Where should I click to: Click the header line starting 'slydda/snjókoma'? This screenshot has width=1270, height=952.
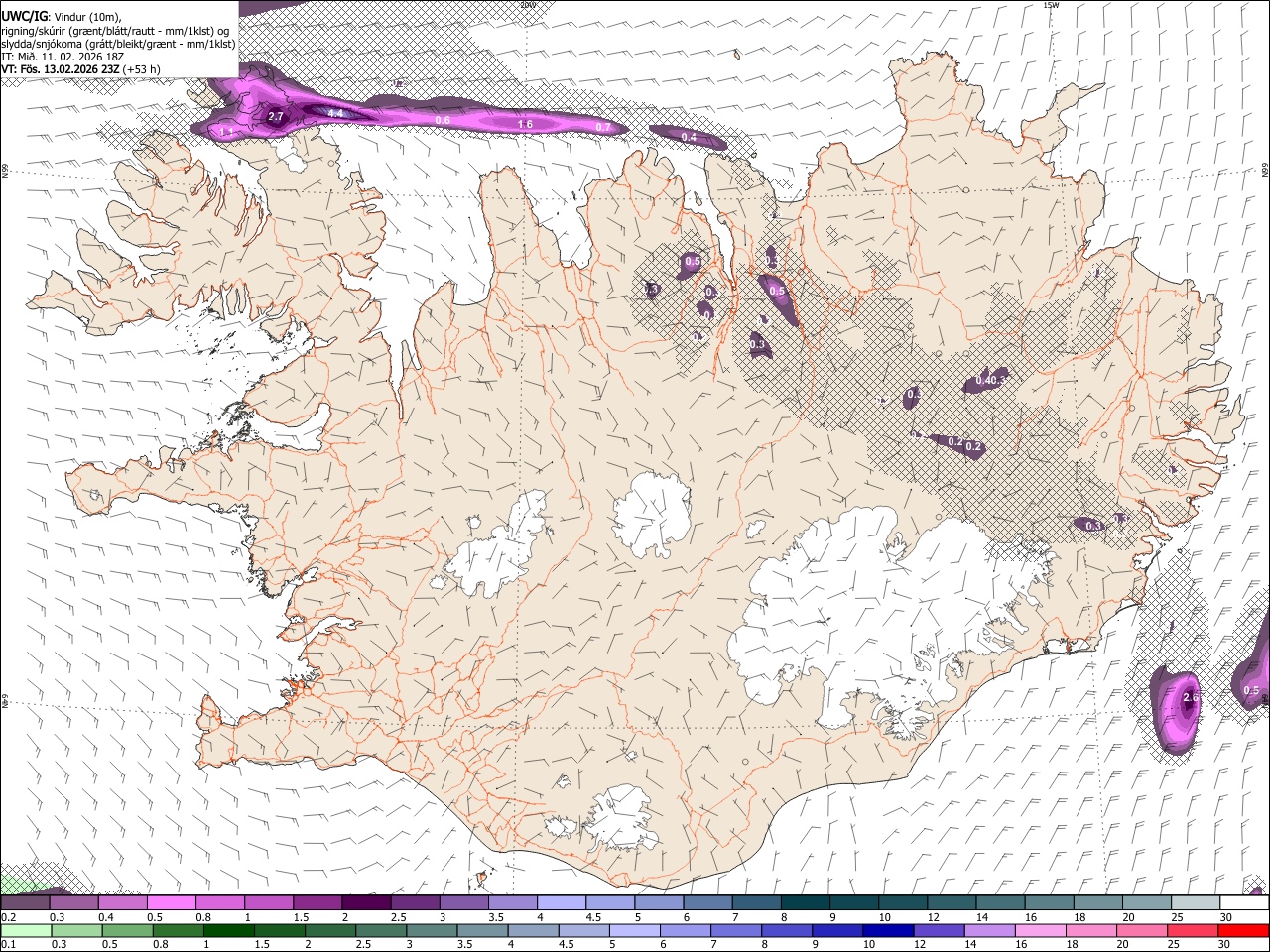tap(118, 44)
